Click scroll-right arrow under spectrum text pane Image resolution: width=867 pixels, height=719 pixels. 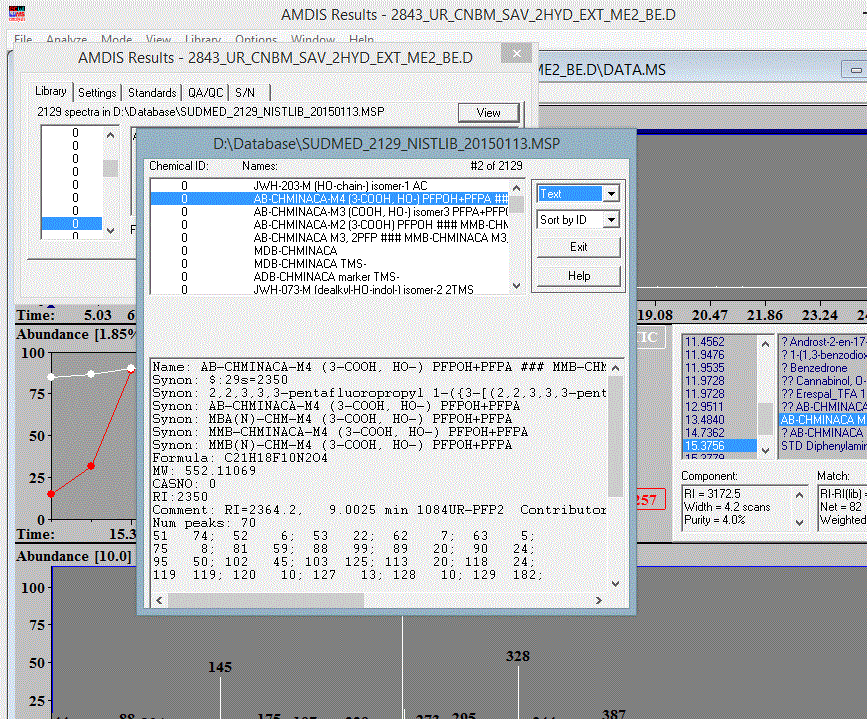598,599
